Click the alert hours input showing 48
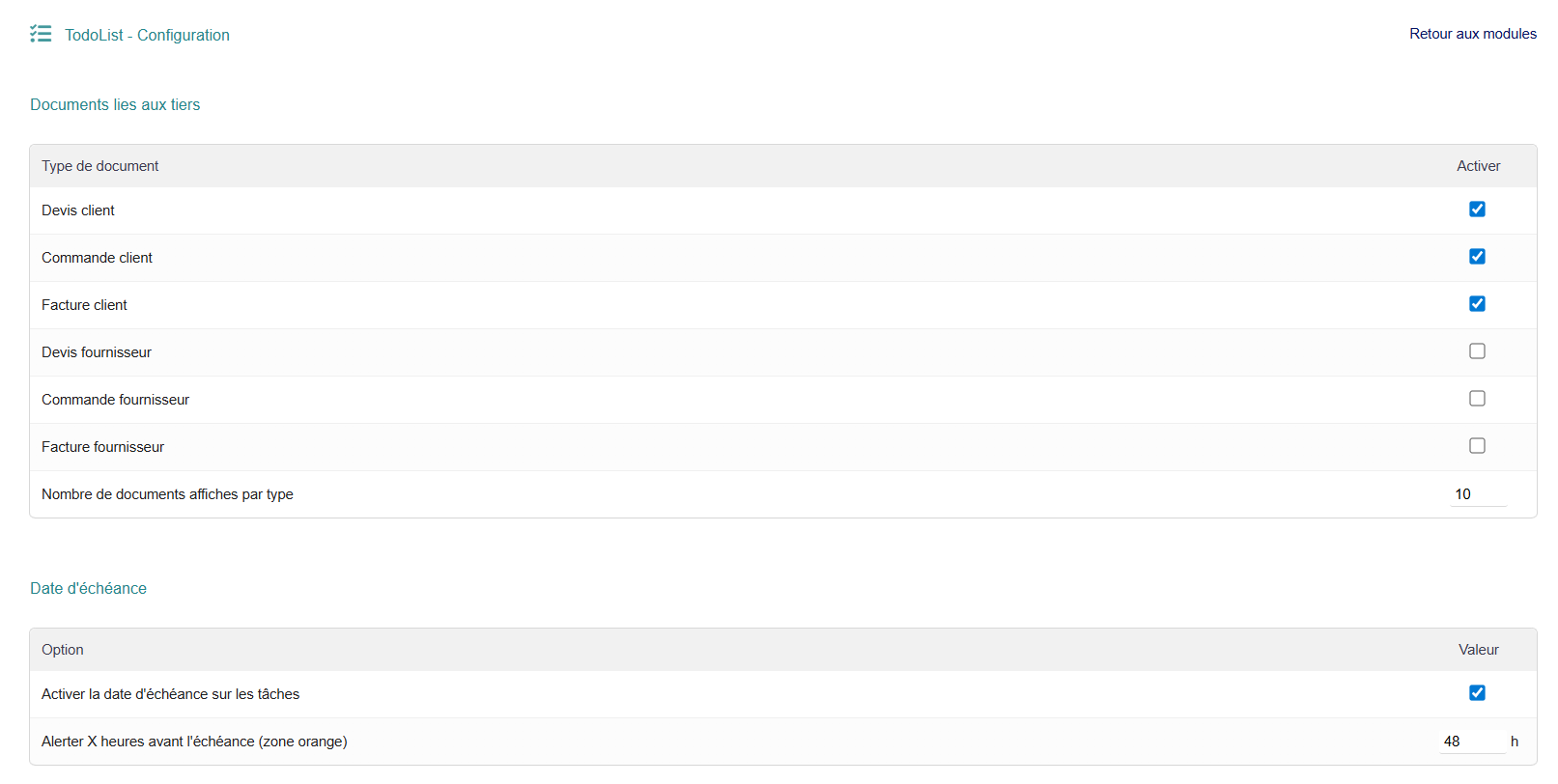 point(1469,742)
